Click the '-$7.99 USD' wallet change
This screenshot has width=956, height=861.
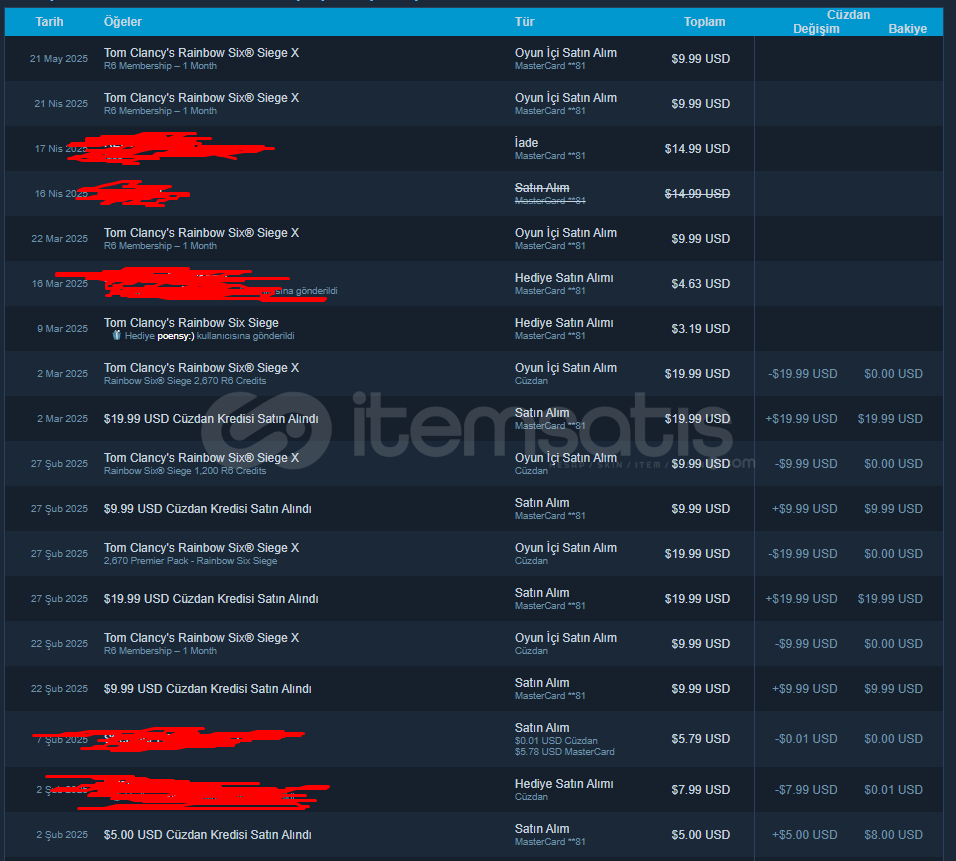pyautogui.click(x=806, y=790)
